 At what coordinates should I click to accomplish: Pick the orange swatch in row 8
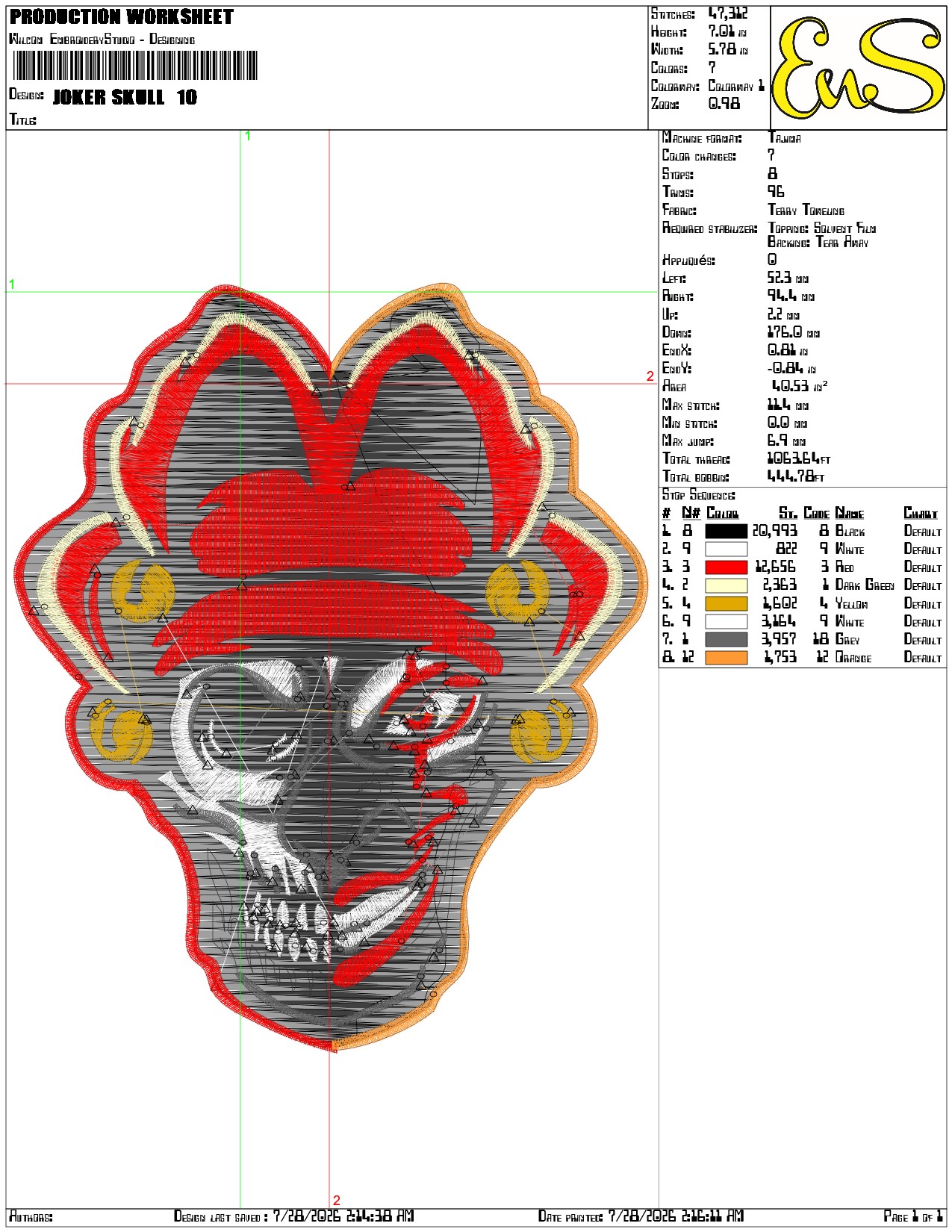(x=726, y=658)
